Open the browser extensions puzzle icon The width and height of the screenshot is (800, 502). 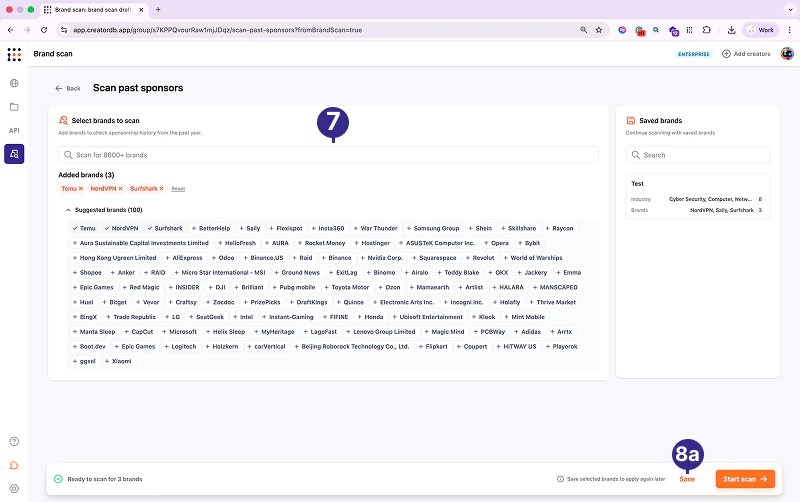coord(707,30)
